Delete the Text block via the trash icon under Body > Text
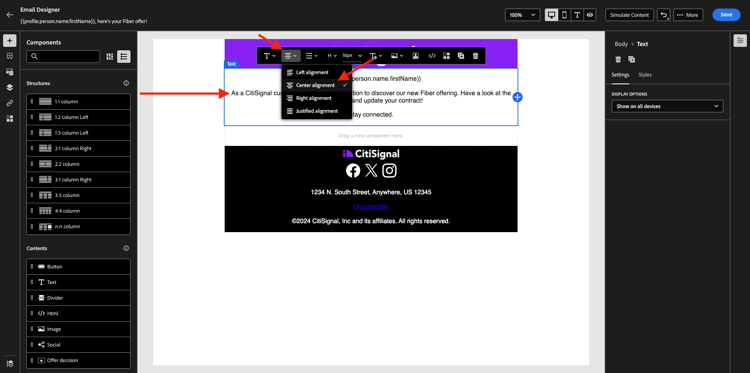Viewport: 750px width, 373px height. point(618,59)
